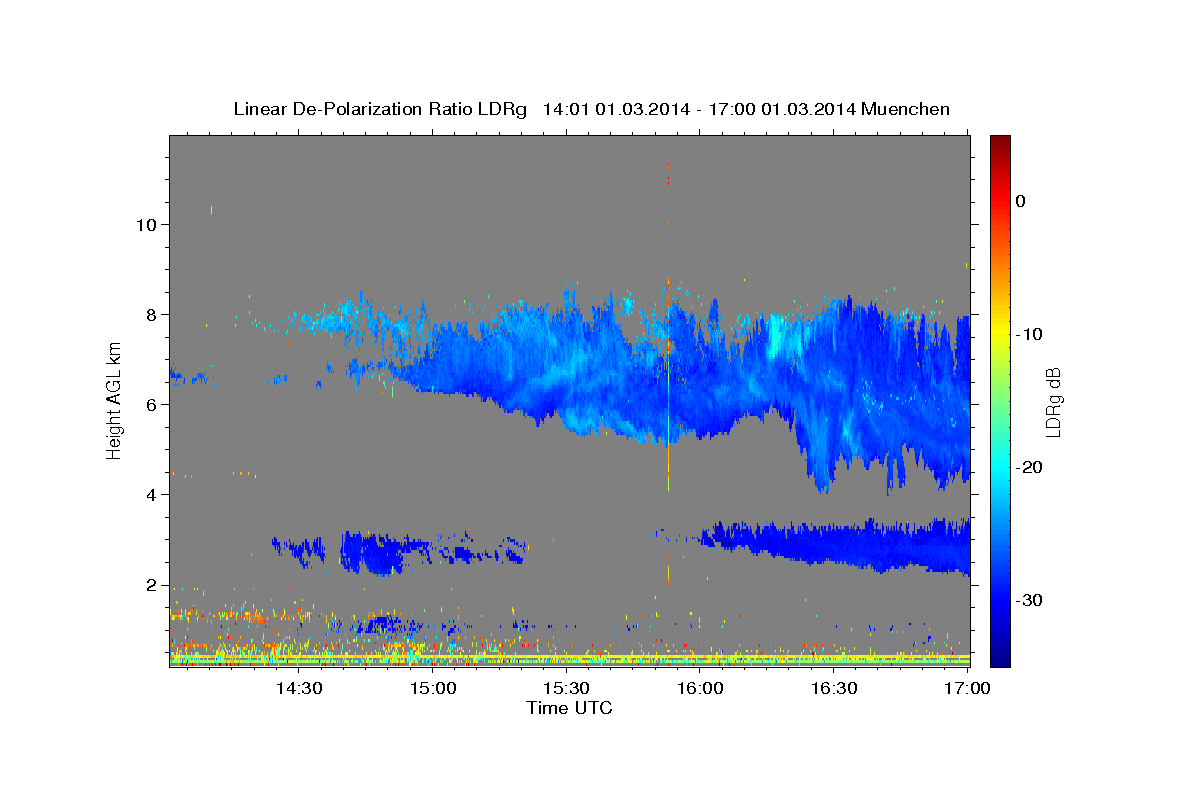Click the 15:00 time tick label

(432, 688)
